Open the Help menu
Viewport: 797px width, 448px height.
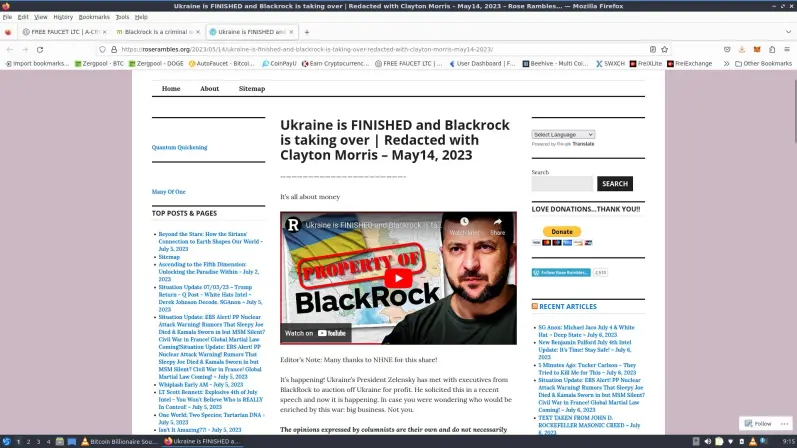(141, 17)
